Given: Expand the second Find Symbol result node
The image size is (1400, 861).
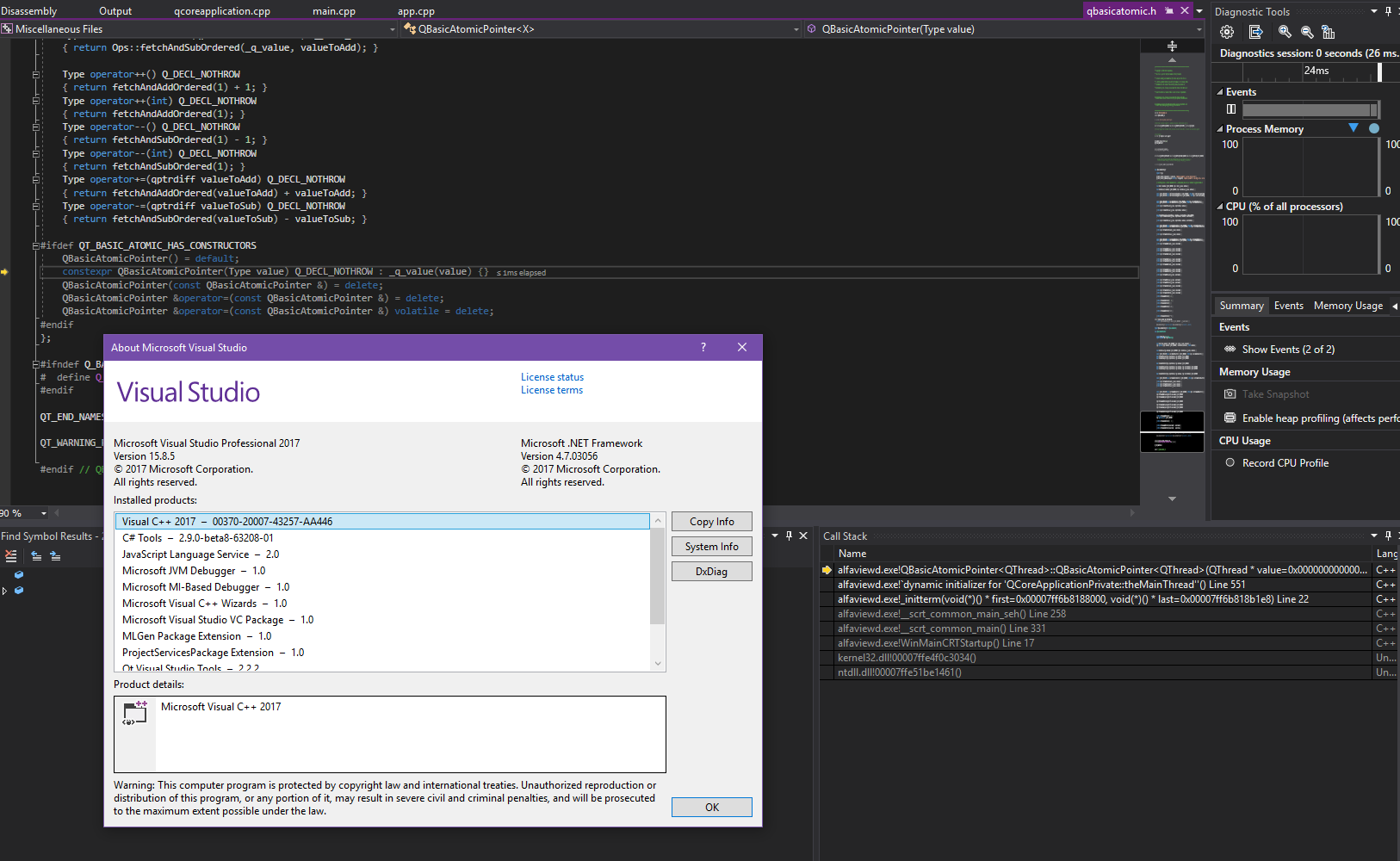Looking at the screenshot, I should 5,591.
